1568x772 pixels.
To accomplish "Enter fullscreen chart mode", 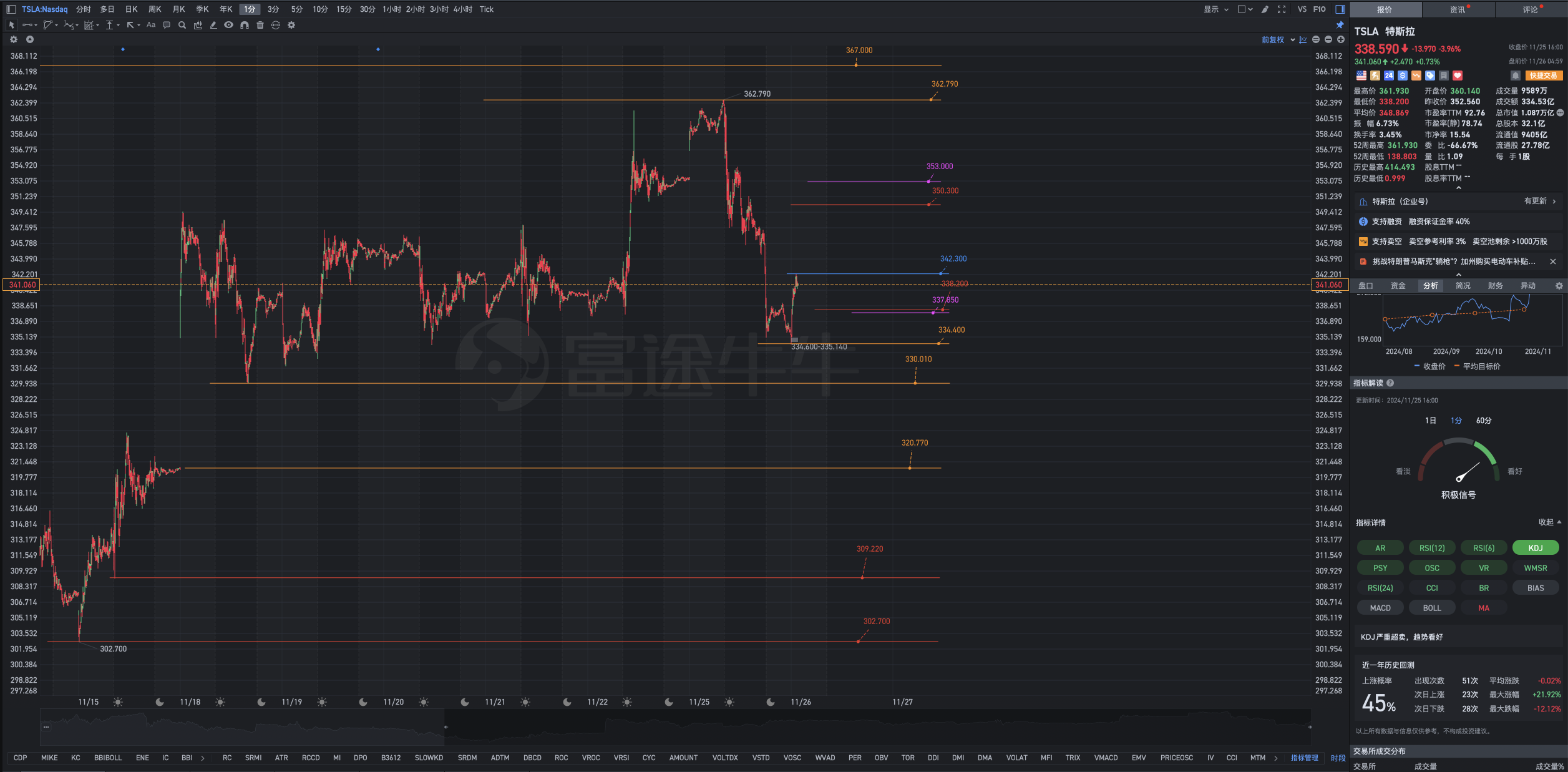I will (1282, 9).
